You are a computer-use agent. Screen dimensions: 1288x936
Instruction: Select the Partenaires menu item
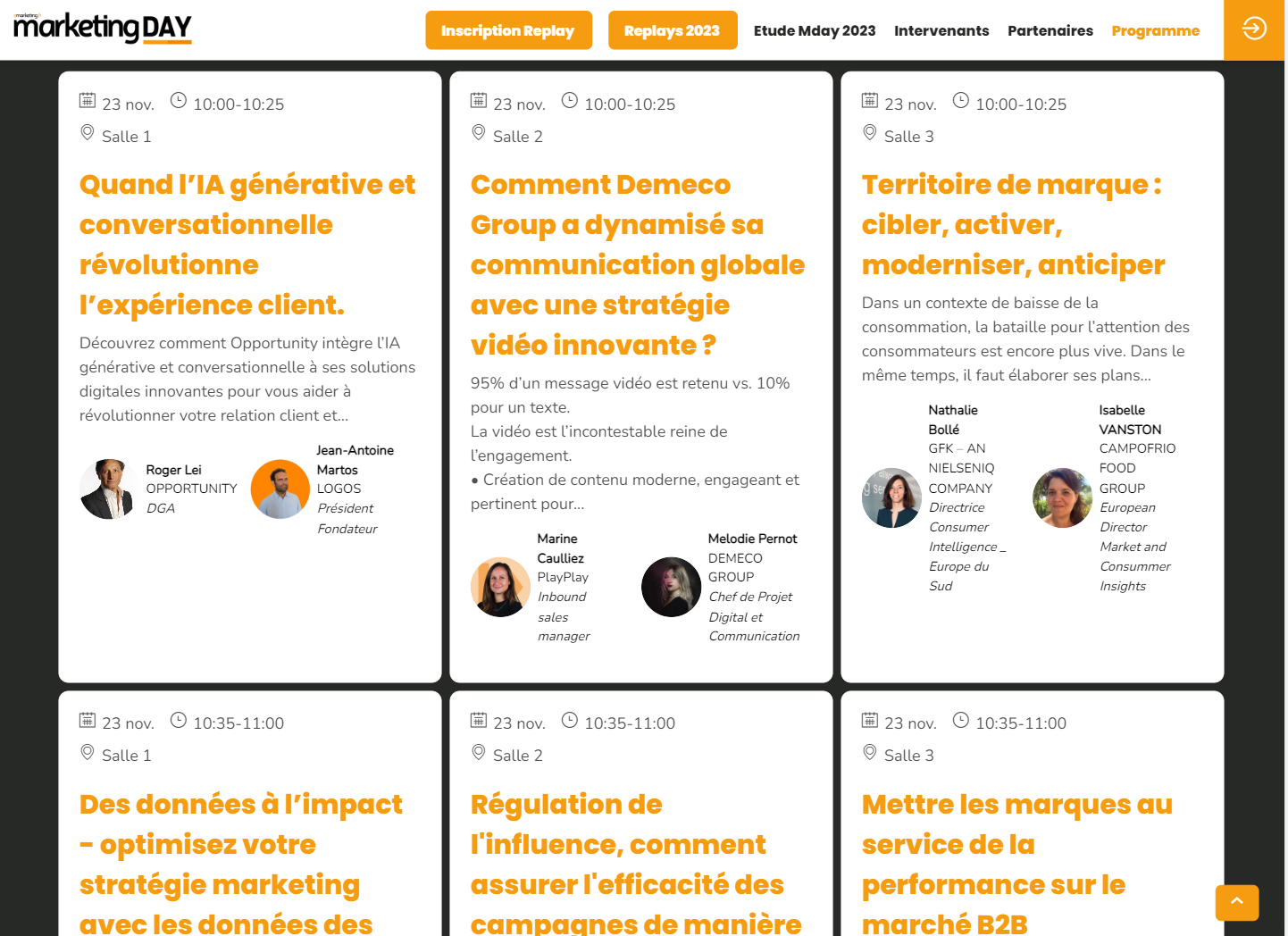point(1050,30)
